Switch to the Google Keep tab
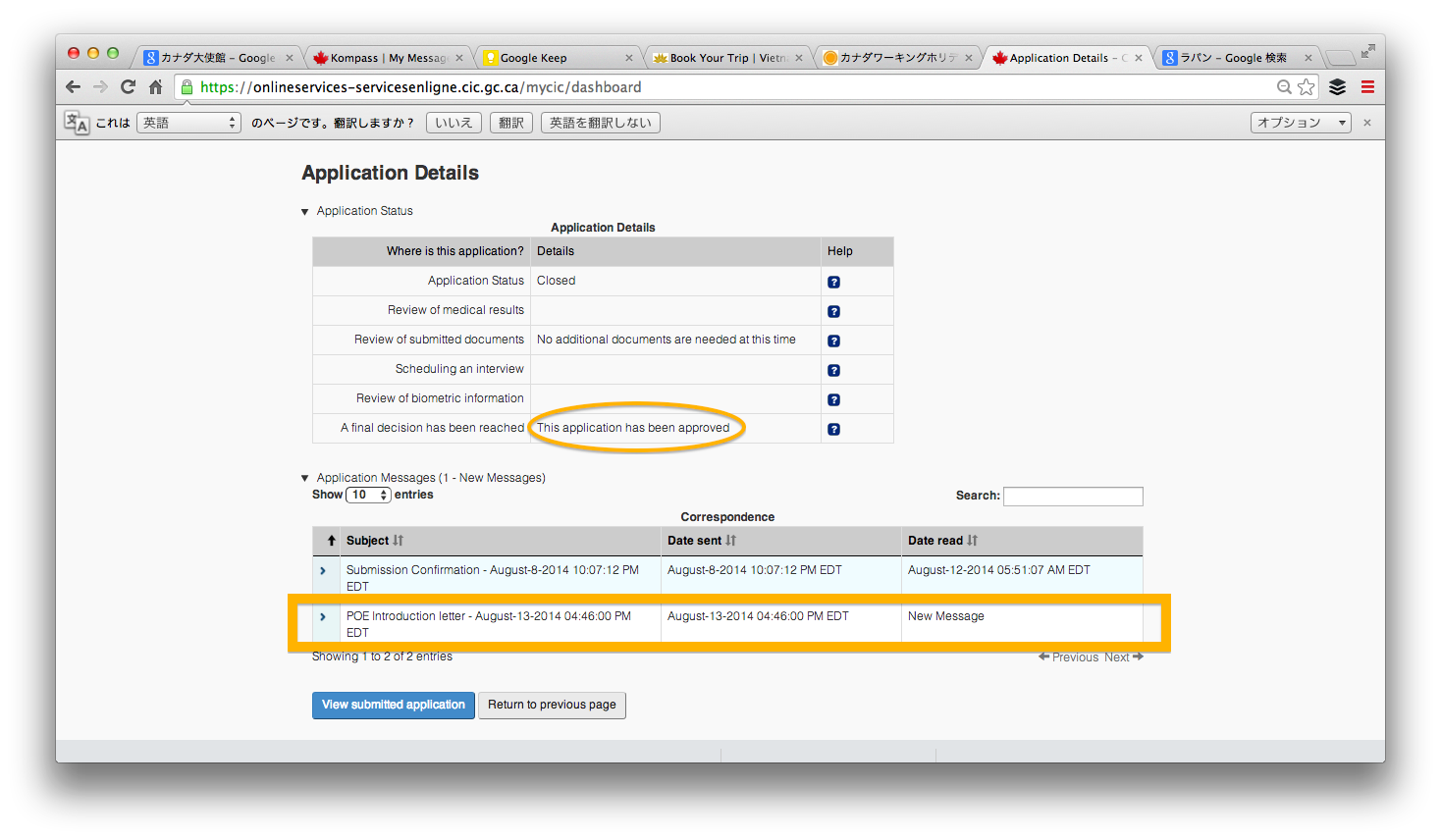 (x=557, y=58)
